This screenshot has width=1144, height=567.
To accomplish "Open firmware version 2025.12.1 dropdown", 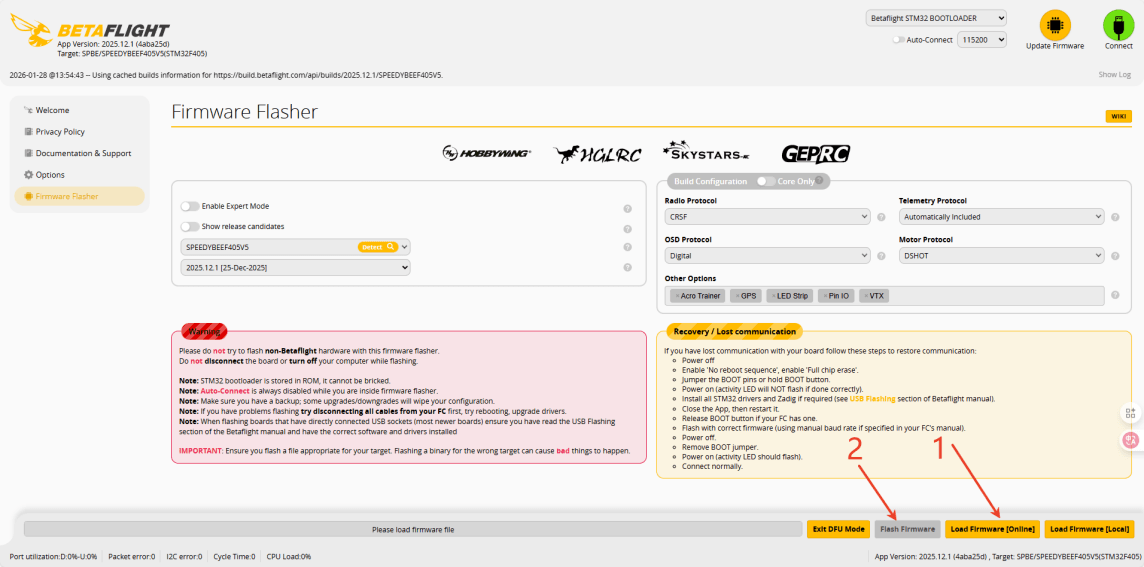I will [295, 268].
